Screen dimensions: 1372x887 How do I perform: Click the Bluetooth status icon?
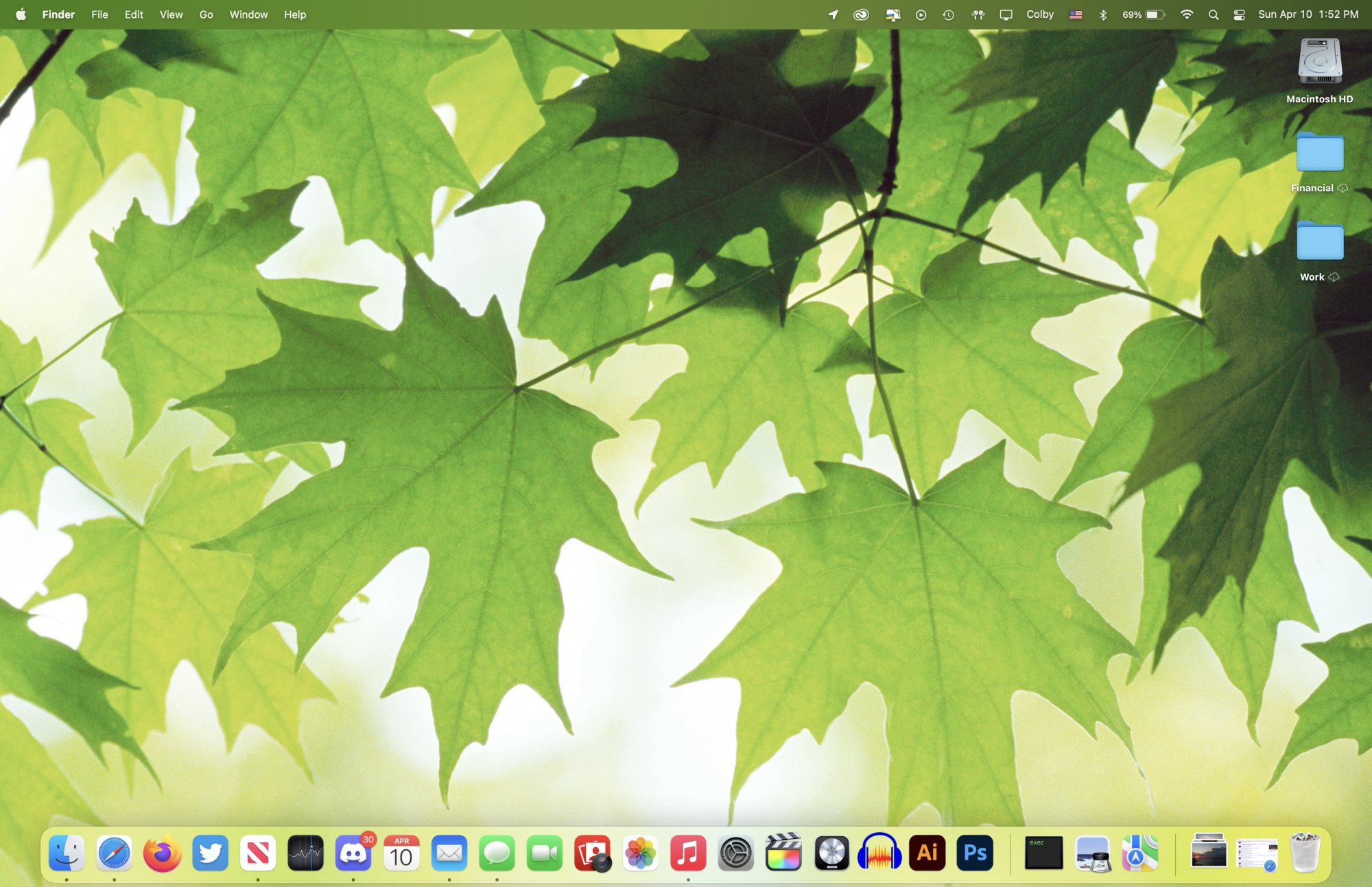(1103, 14)
